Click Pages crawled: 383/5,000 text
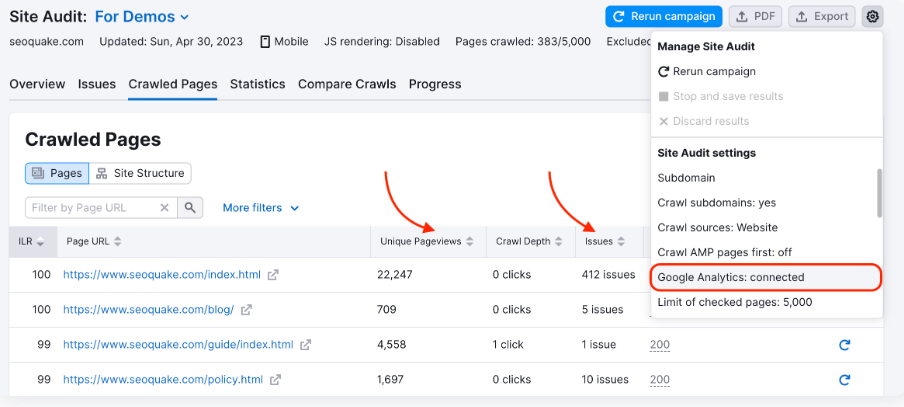 pos(523,42)
